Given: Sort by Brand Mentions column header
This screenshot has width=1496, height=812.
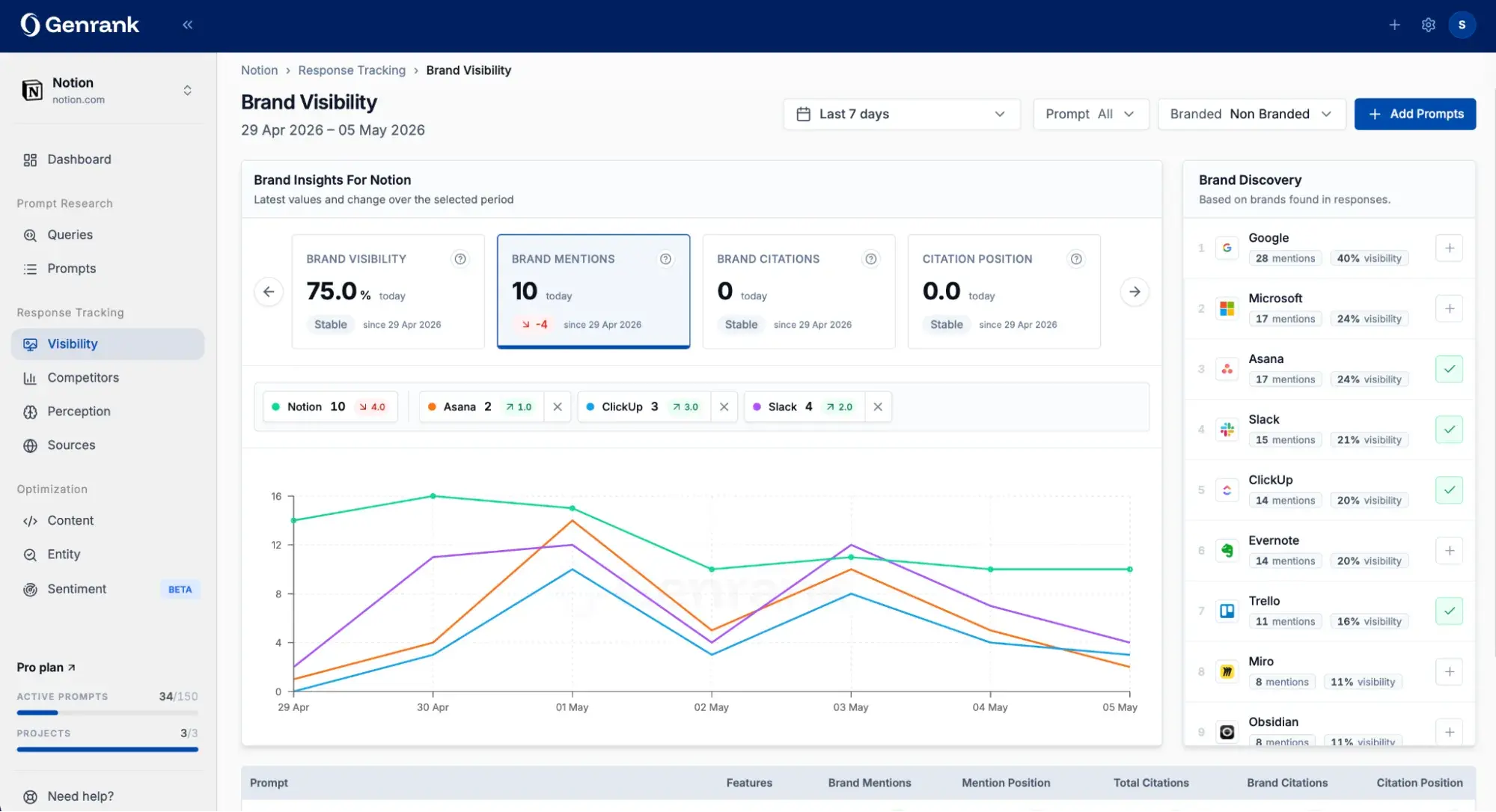Looking at the screenshot, I should tap(870, 783).
